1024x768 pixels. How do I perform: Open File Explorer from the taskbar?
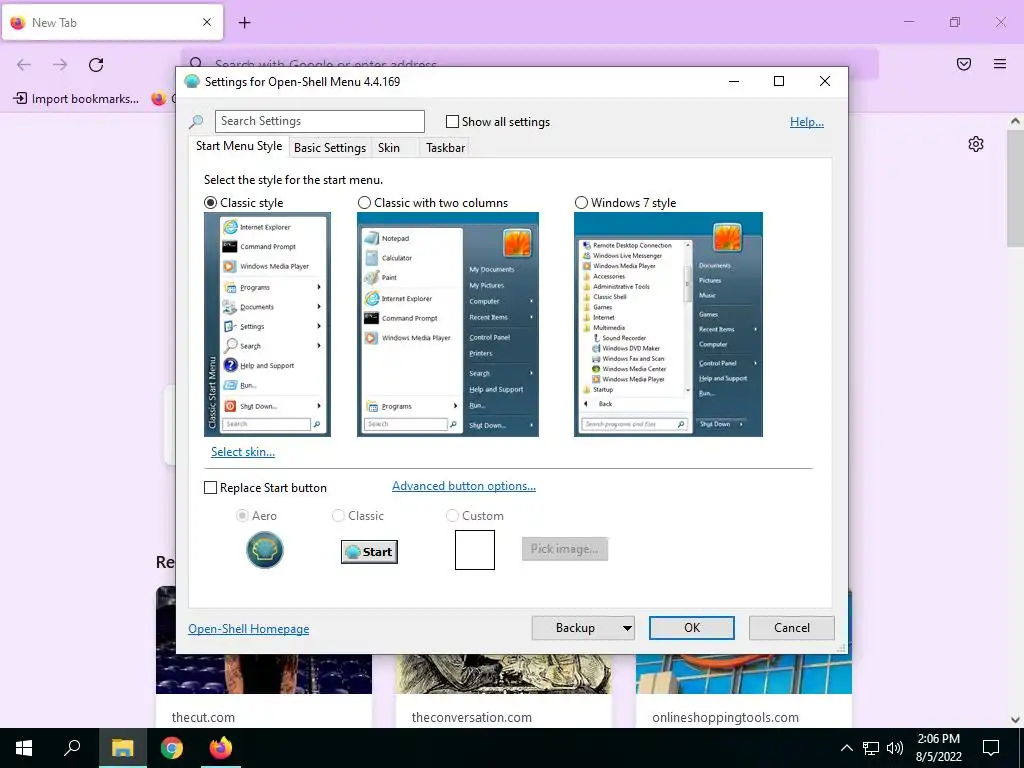[122, 748]
